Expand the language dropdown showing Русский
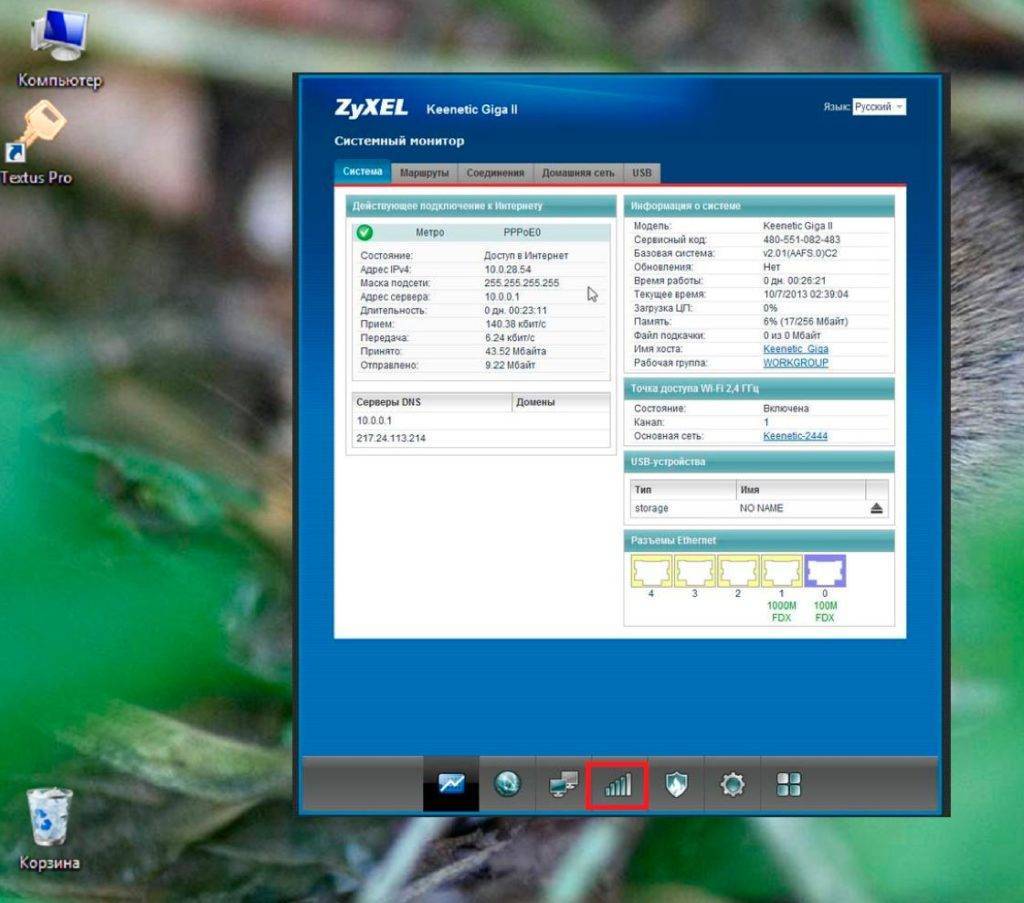This screenshot has width=1024, height=903. click(x=878, y=107)
